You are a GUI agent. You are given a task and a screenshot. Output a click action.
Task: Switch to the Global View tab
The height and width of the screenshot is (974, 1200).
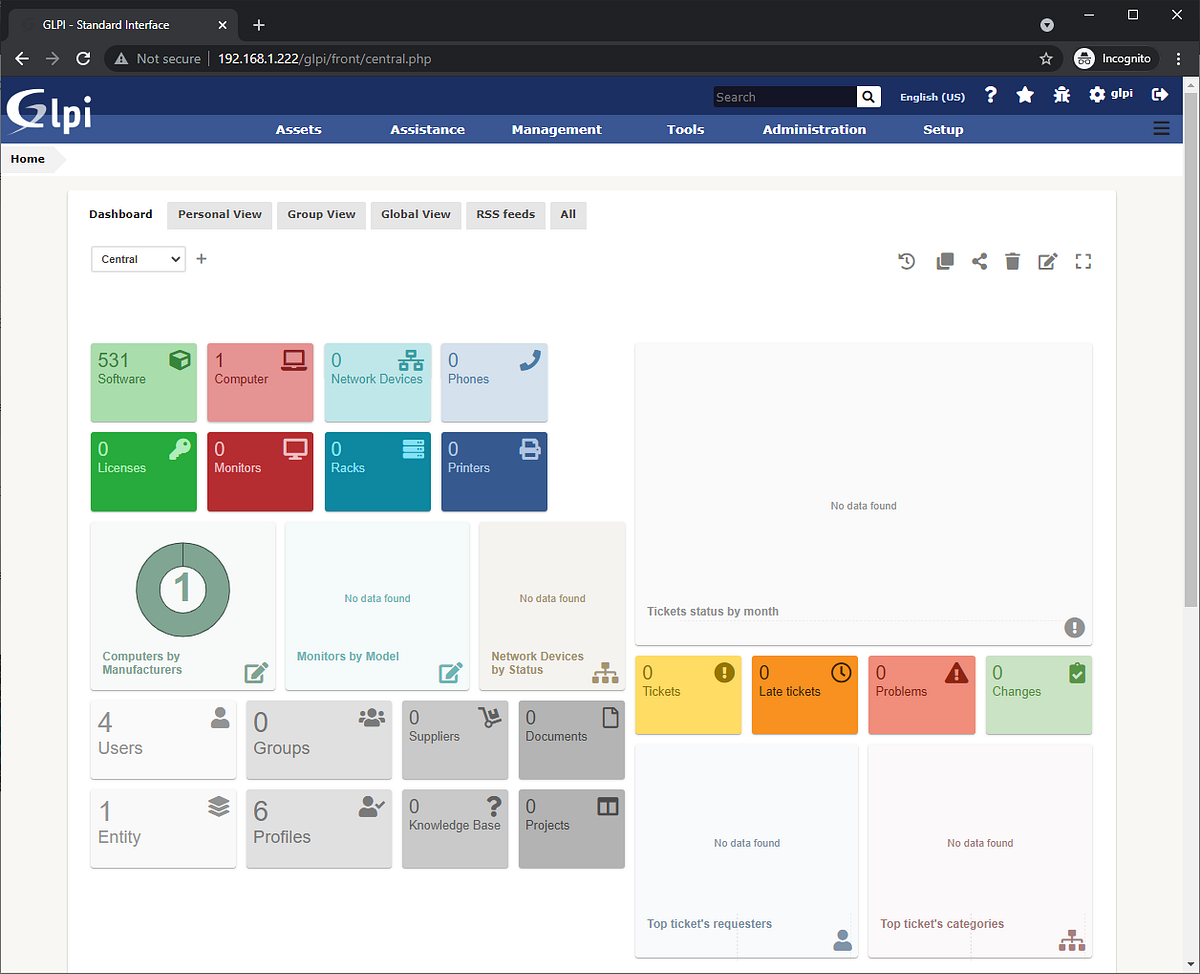[415, 214]
